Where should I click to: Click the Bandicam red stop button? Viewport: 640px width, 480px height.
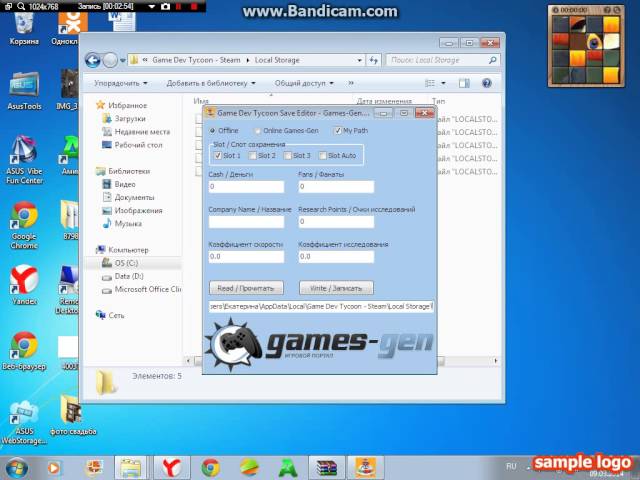coord(194,7)
